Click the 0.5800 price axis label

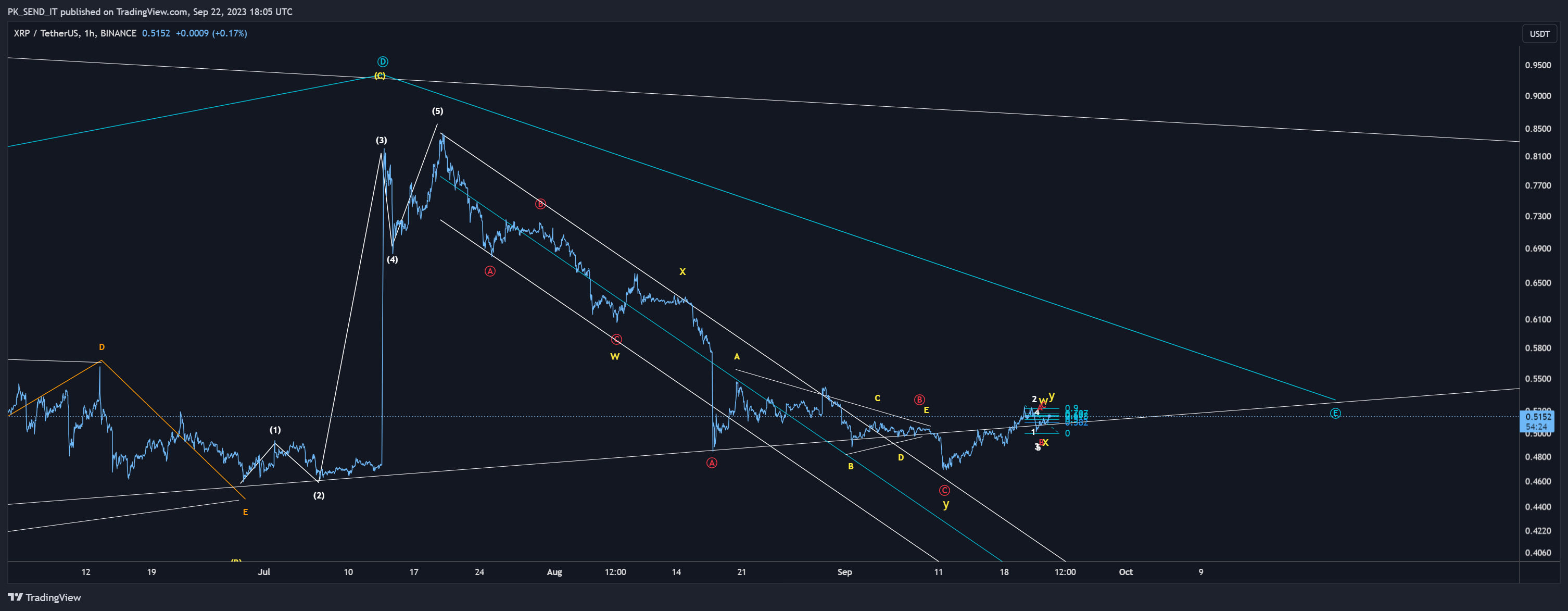click(x=1538, y=348)
